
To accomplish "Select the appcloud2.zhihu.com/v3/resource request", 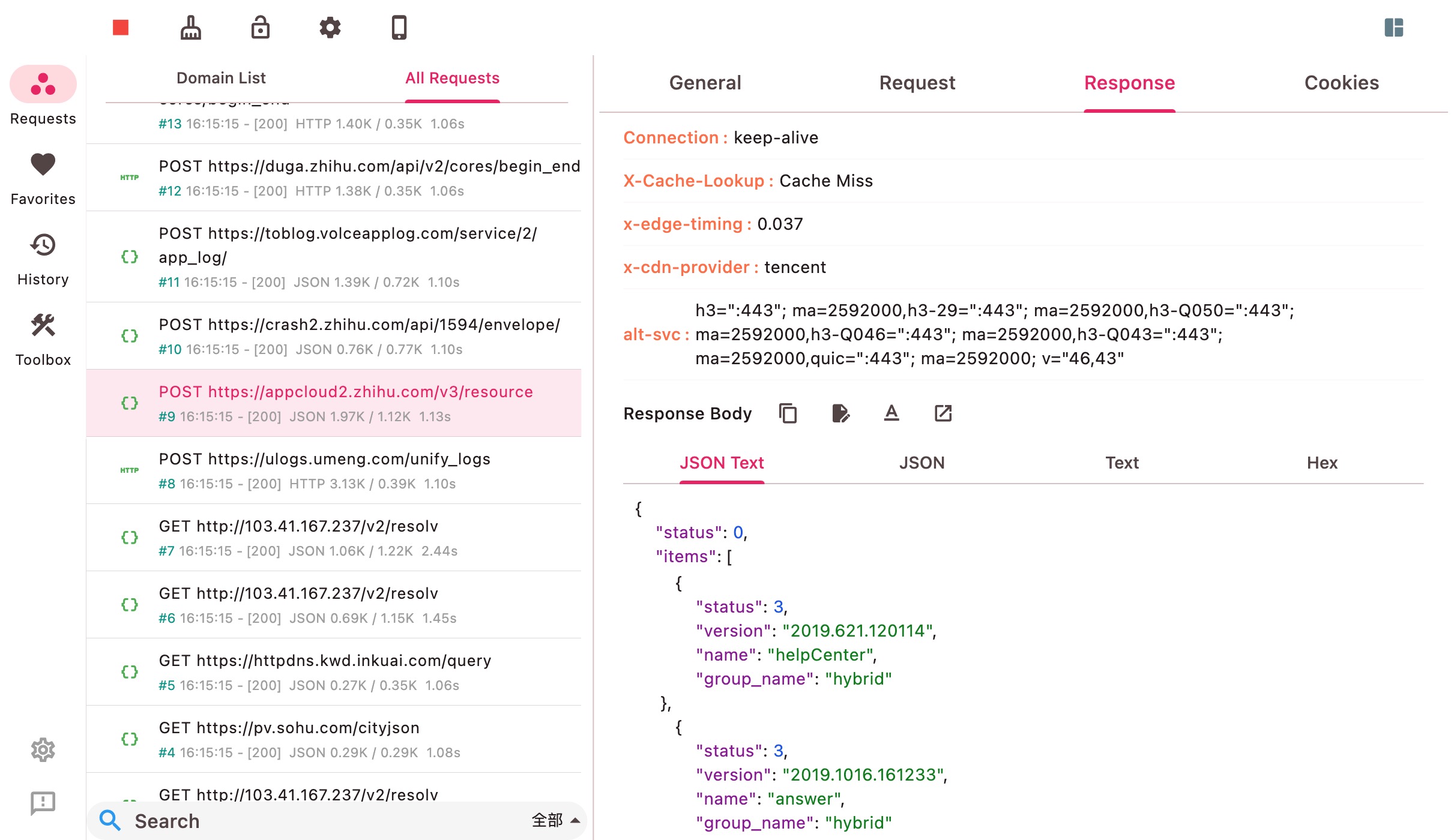I will pos(345,403).
